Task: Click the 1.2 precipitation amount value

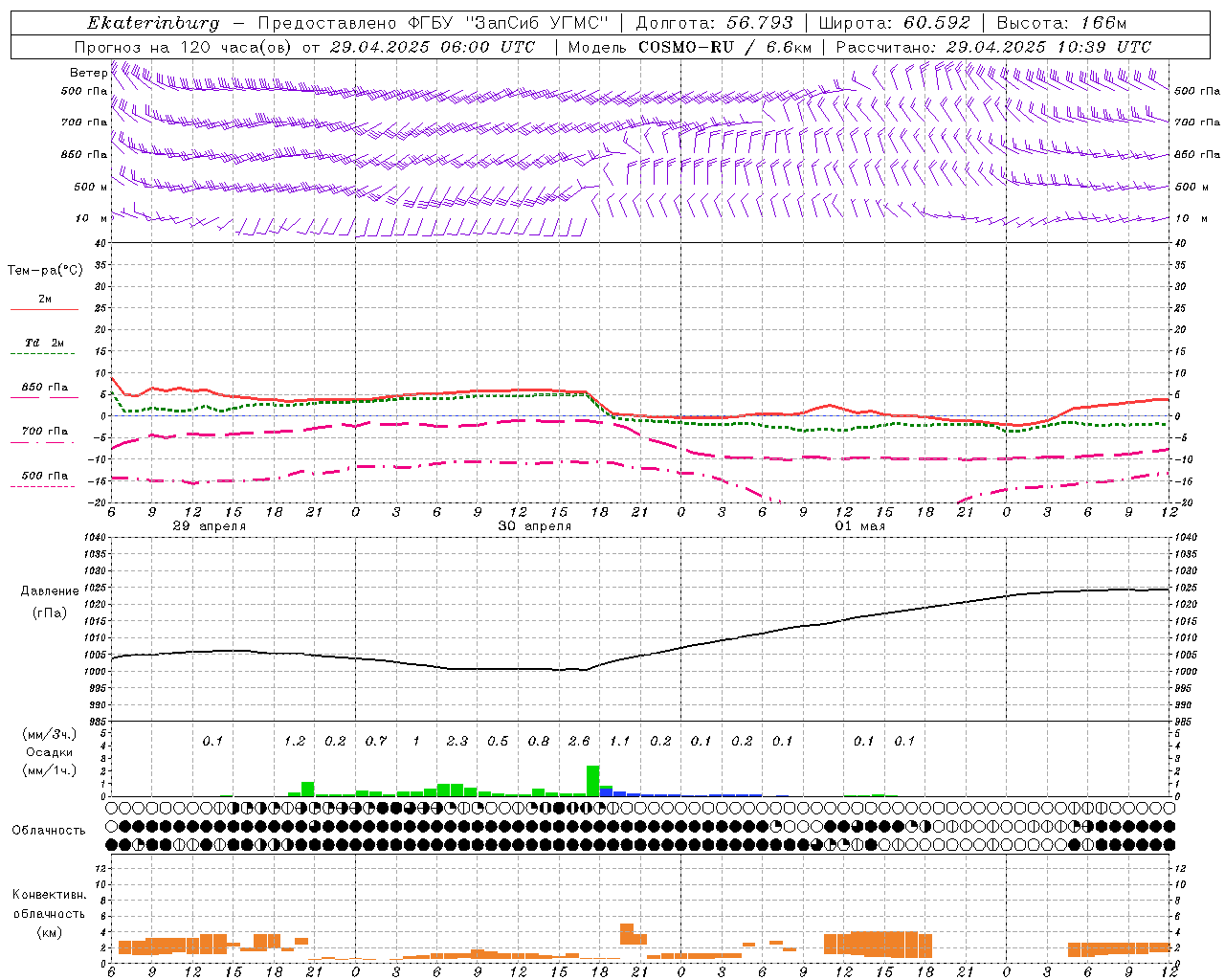Action: pos(295,741)
